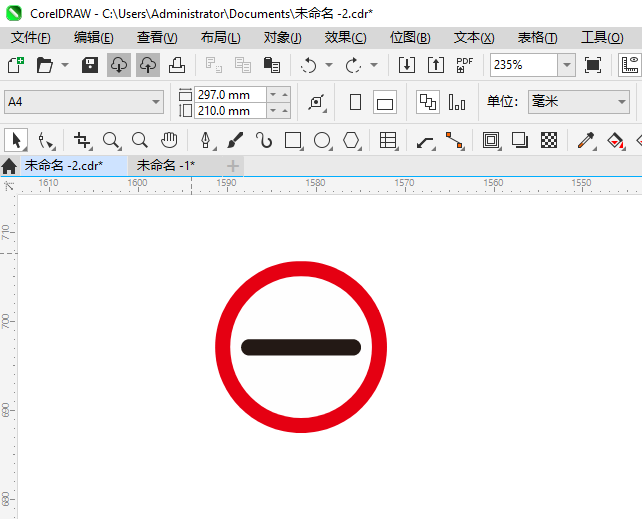Open the 查看(V) menu

(157, 38)
